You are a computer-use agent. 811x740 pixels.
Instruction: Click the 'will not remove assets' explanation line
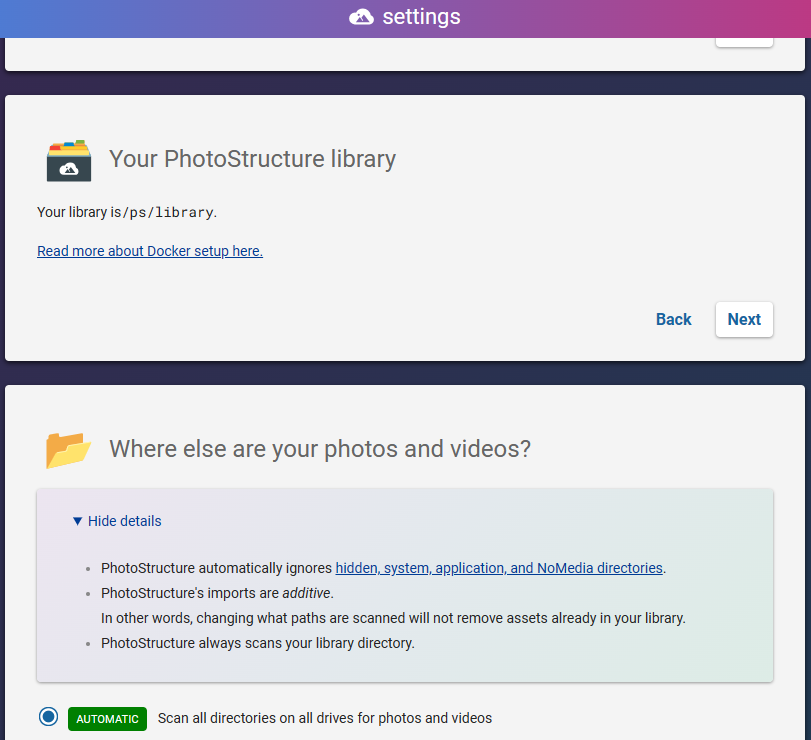[x=393, y=618]
